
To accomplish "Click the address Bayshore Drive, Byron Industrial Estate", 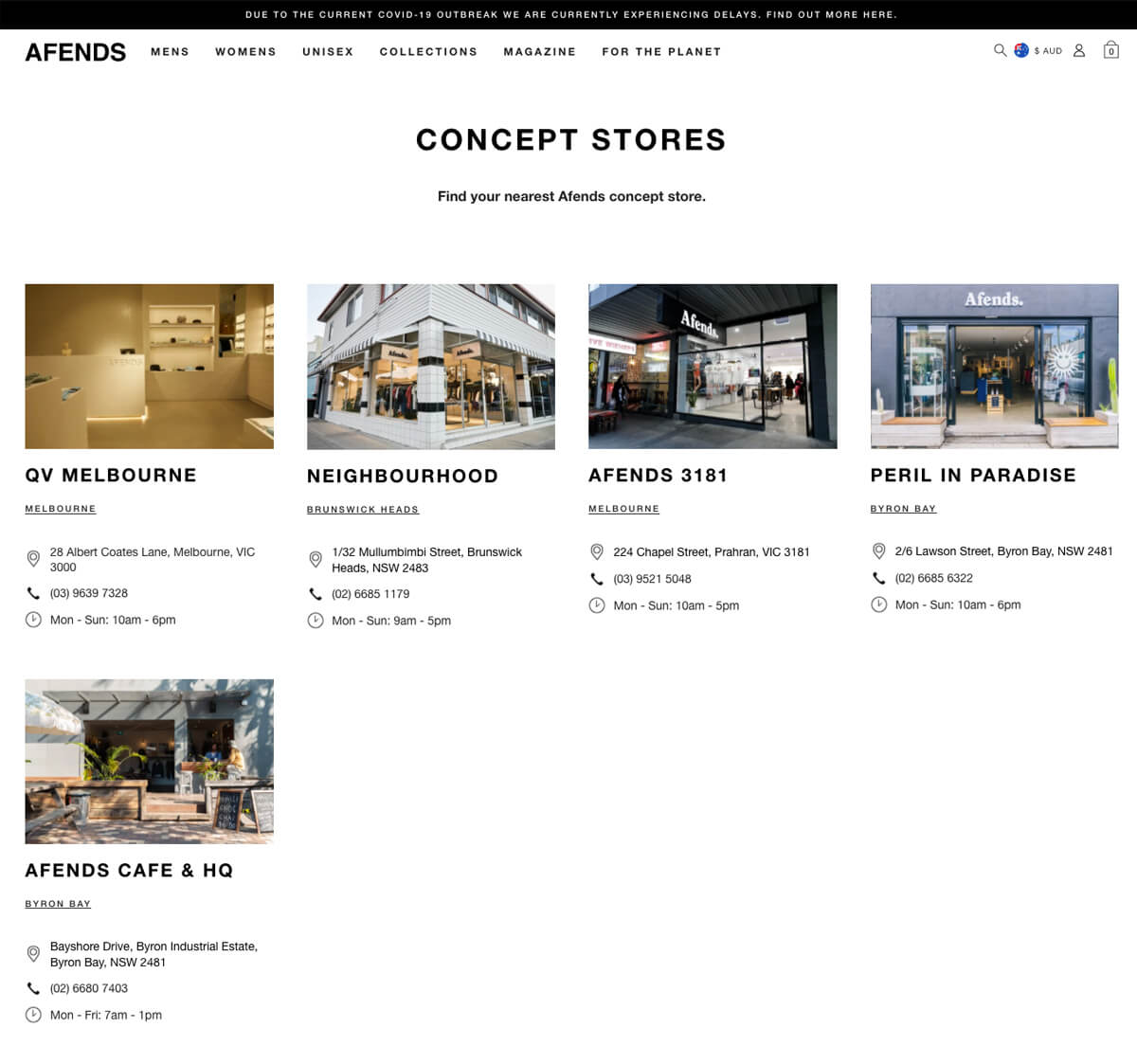I will pyautogui.click(x=153, y=954).
